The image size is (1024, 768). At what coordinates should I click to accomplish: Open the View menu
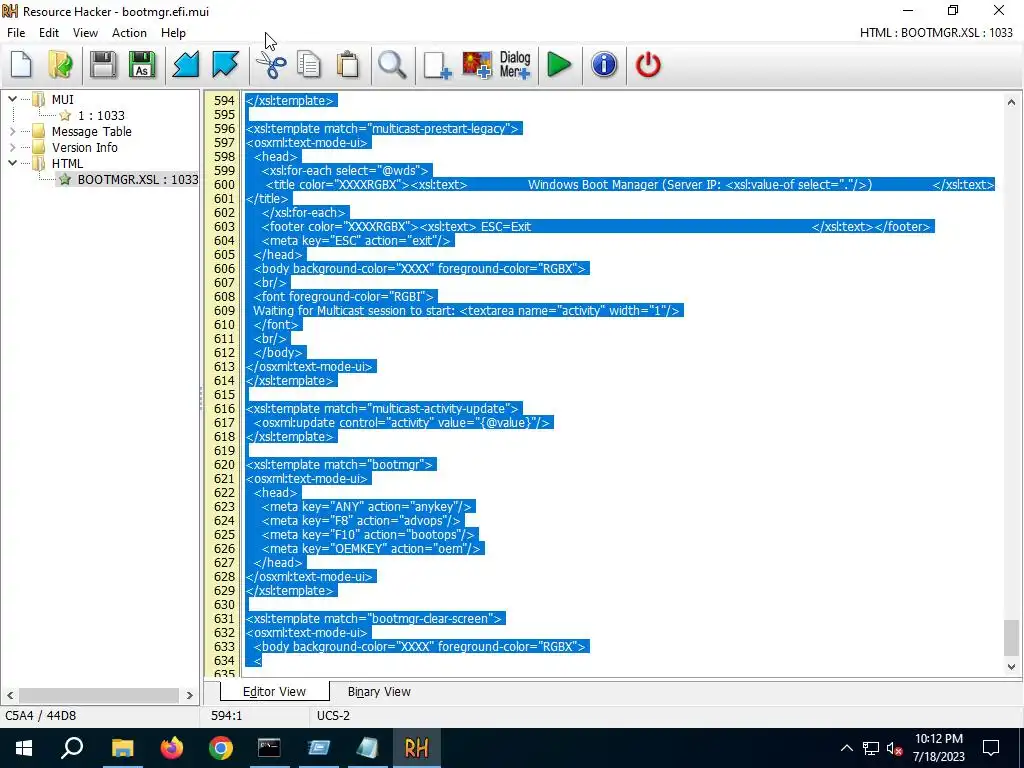pyautogui.click(x=85, y=33)
